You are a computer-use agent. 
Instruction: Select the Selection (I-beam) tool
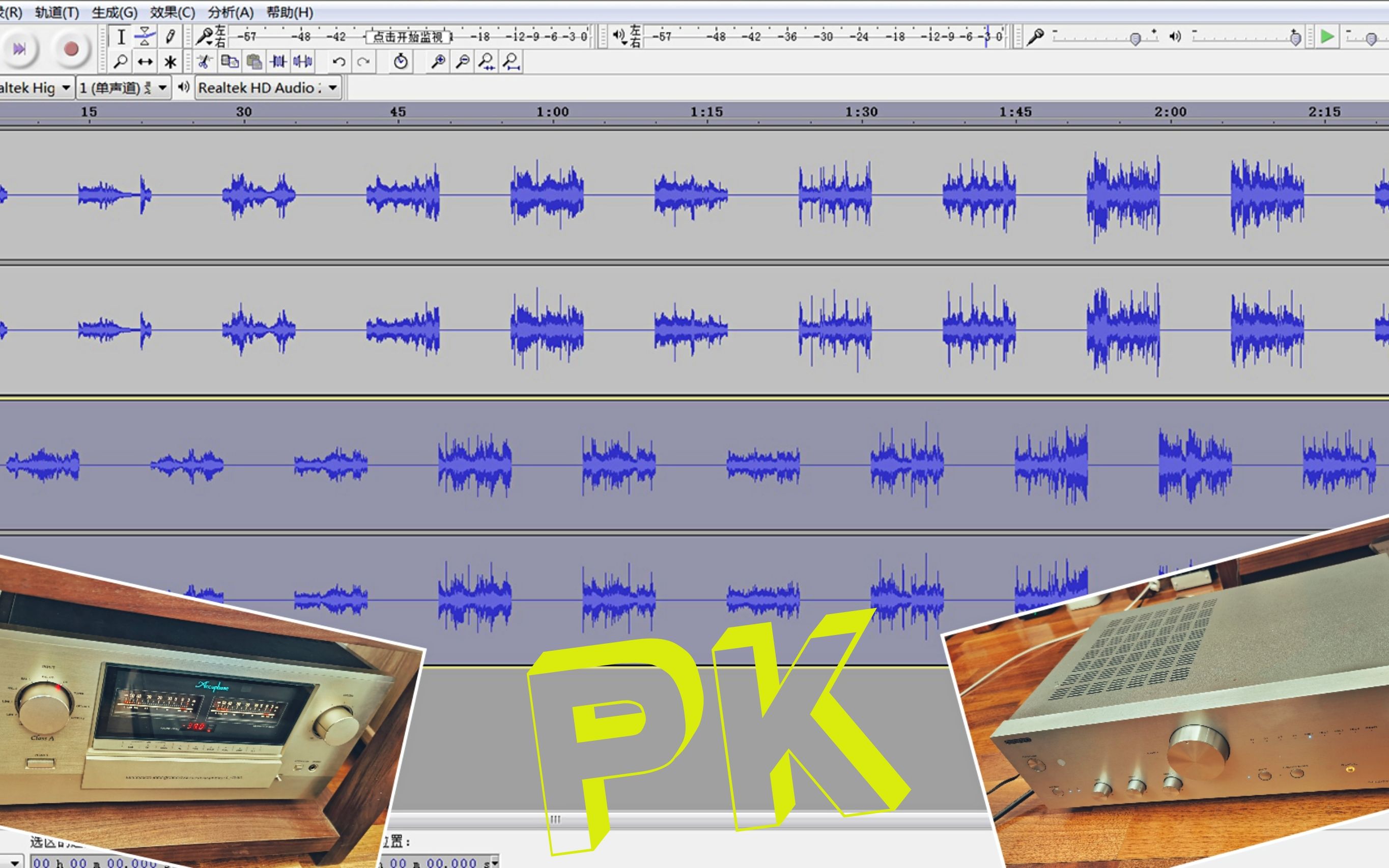[121, 37]
